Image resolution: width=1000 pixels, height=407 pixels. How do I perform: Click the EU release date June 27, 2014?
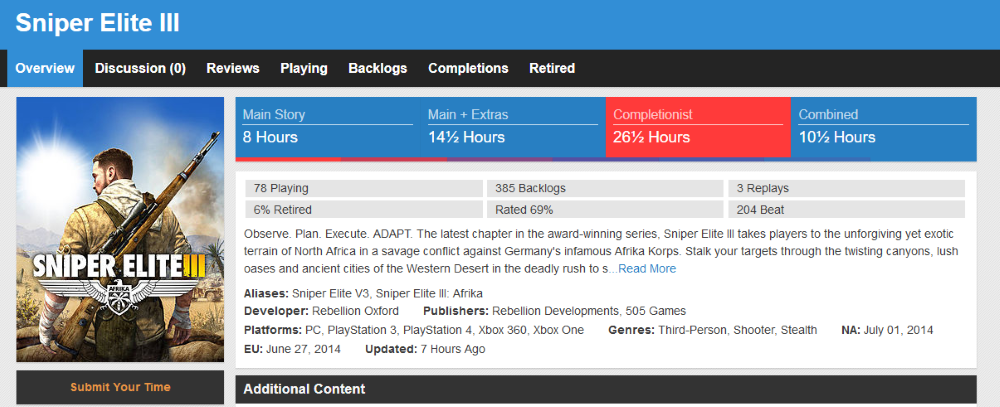(303, 350)
